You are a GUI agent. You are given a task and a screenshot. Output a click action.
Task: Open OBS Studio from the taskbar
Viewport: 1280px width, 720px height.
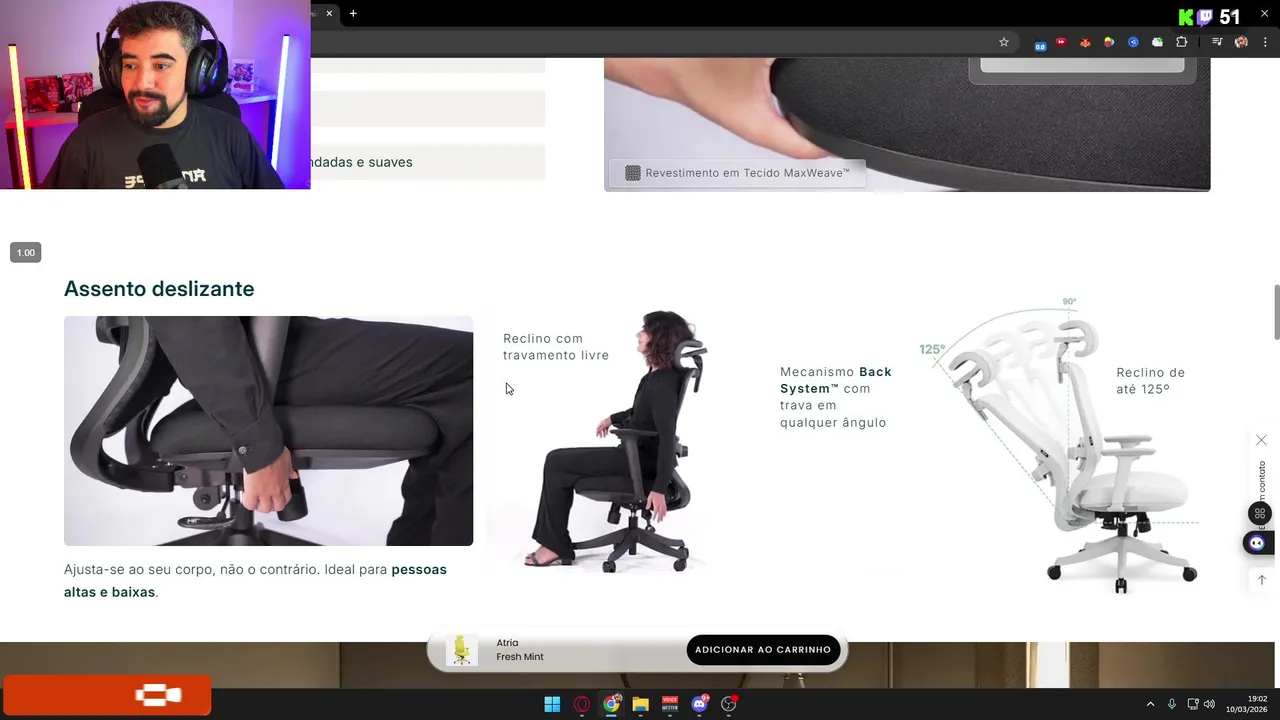click(729, 704)
